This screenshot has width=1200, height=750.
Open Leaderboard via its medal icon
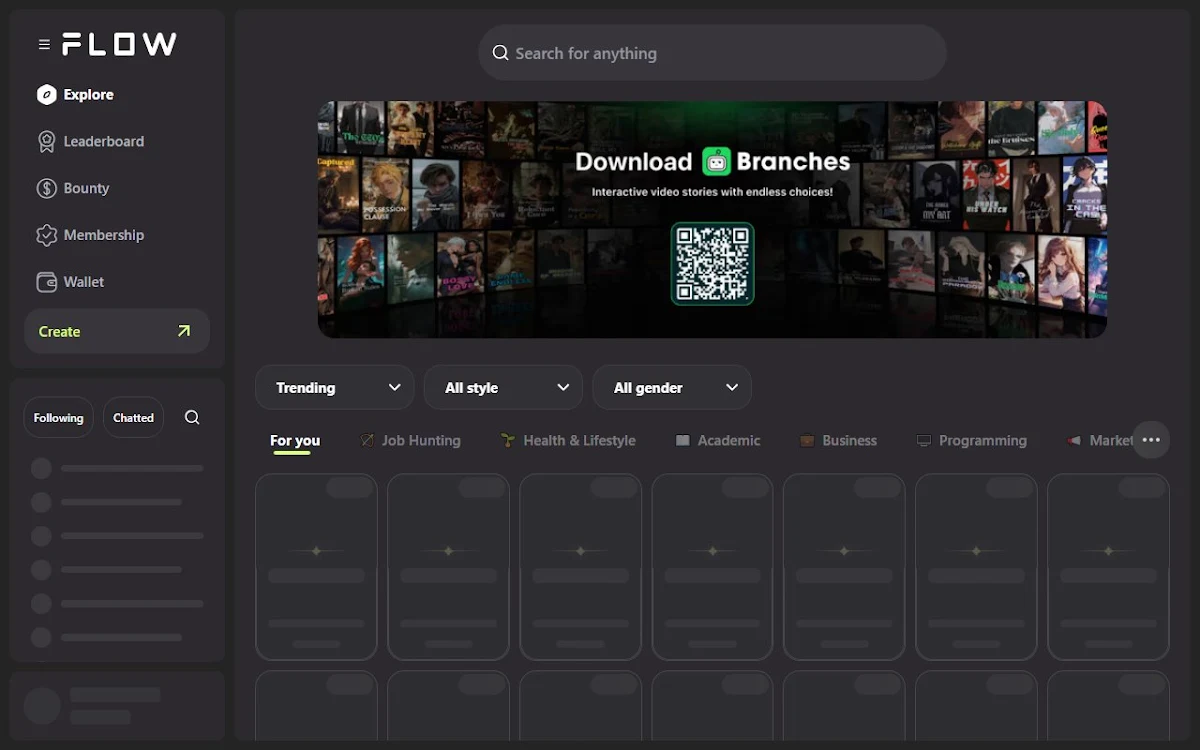tap(46, 142)
